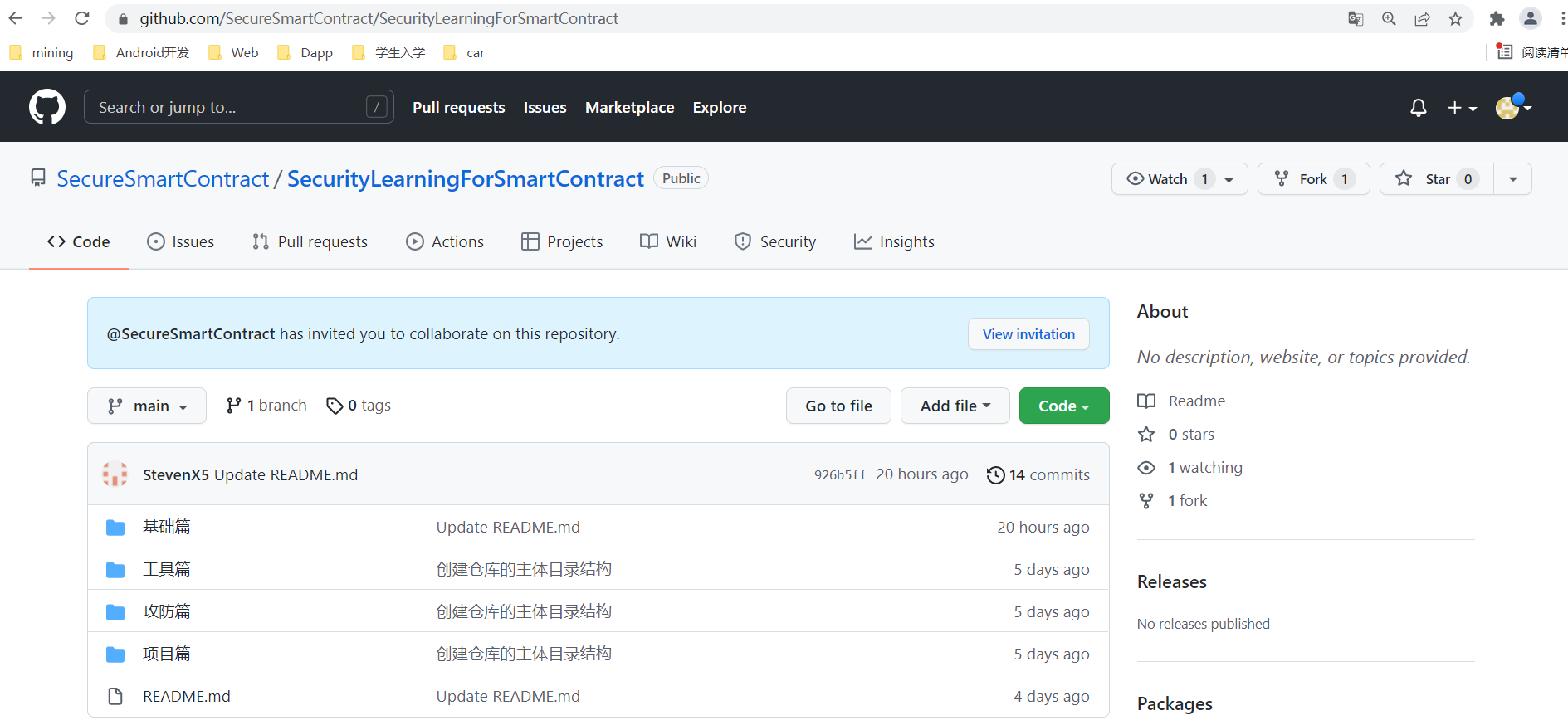Open the reading list icon
Viewport: 1568px width, 725px height.
1504,51
